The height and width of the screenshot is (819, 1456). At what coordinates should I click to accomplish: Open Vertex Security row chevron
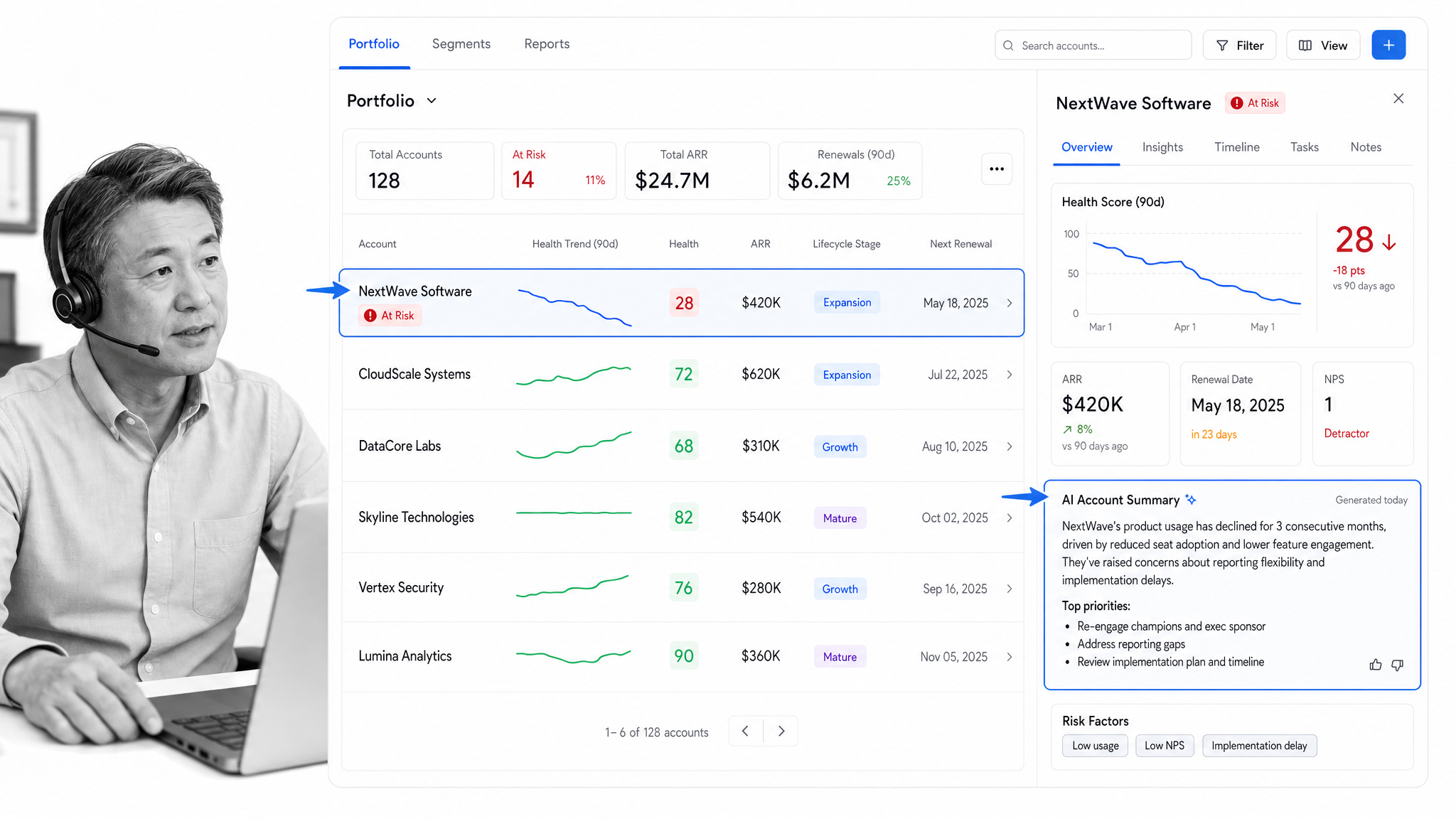coord(1010,589)
